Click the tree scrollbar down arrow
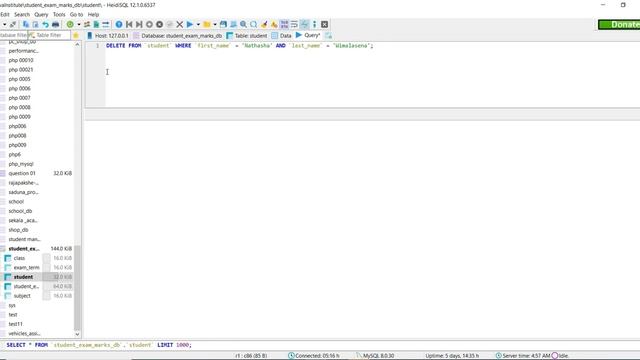This screenshot has width=640, height=360. (x=78, y=334)
